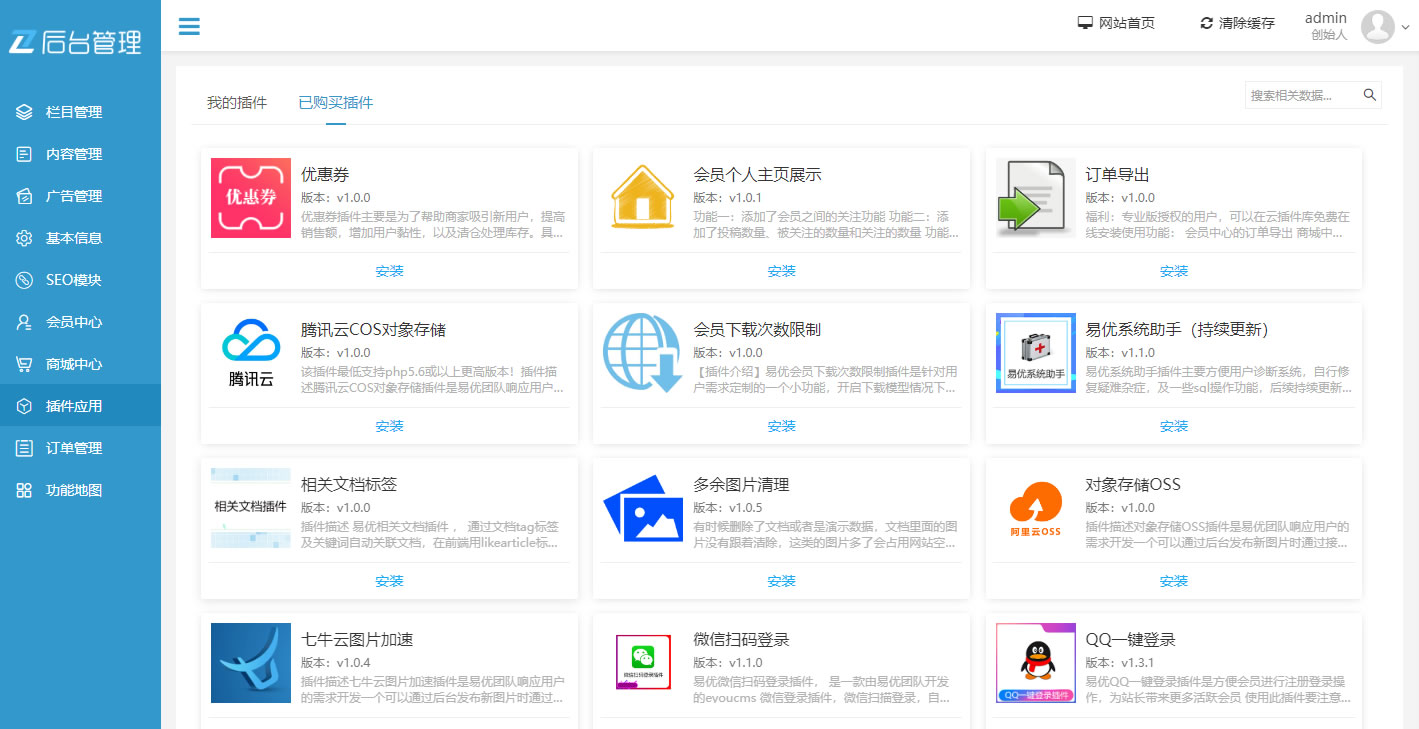Click the 相关文档标签 plugin thumbnail

click(x=251, y=508)
